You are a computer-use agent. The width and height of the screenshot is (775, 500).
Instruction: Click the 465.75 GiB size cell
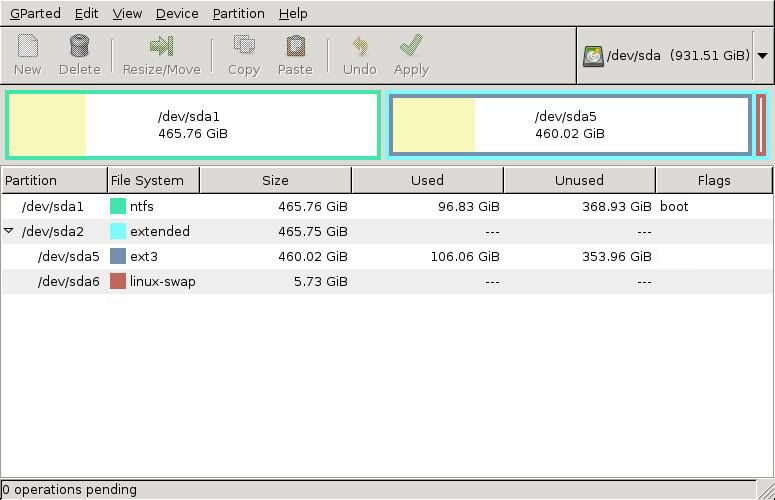[313, 231]
